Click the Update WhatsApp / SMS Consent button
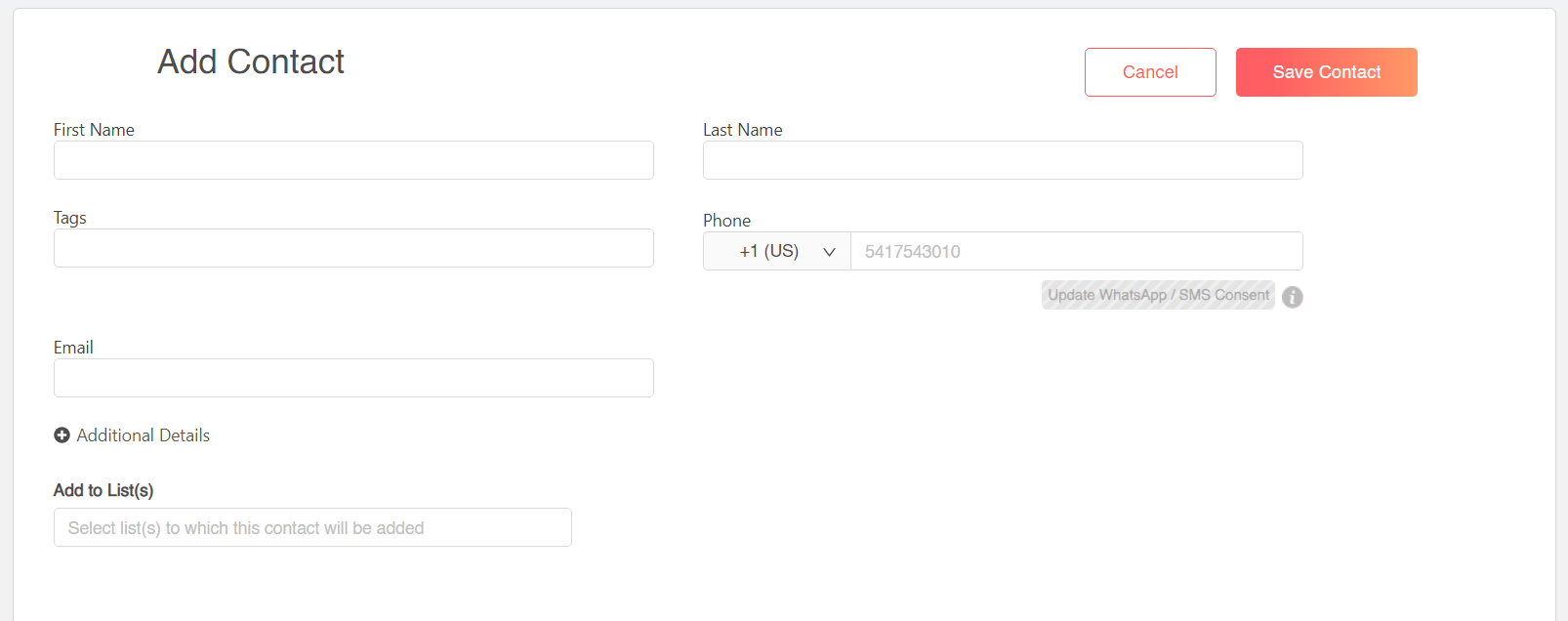 1158,294
